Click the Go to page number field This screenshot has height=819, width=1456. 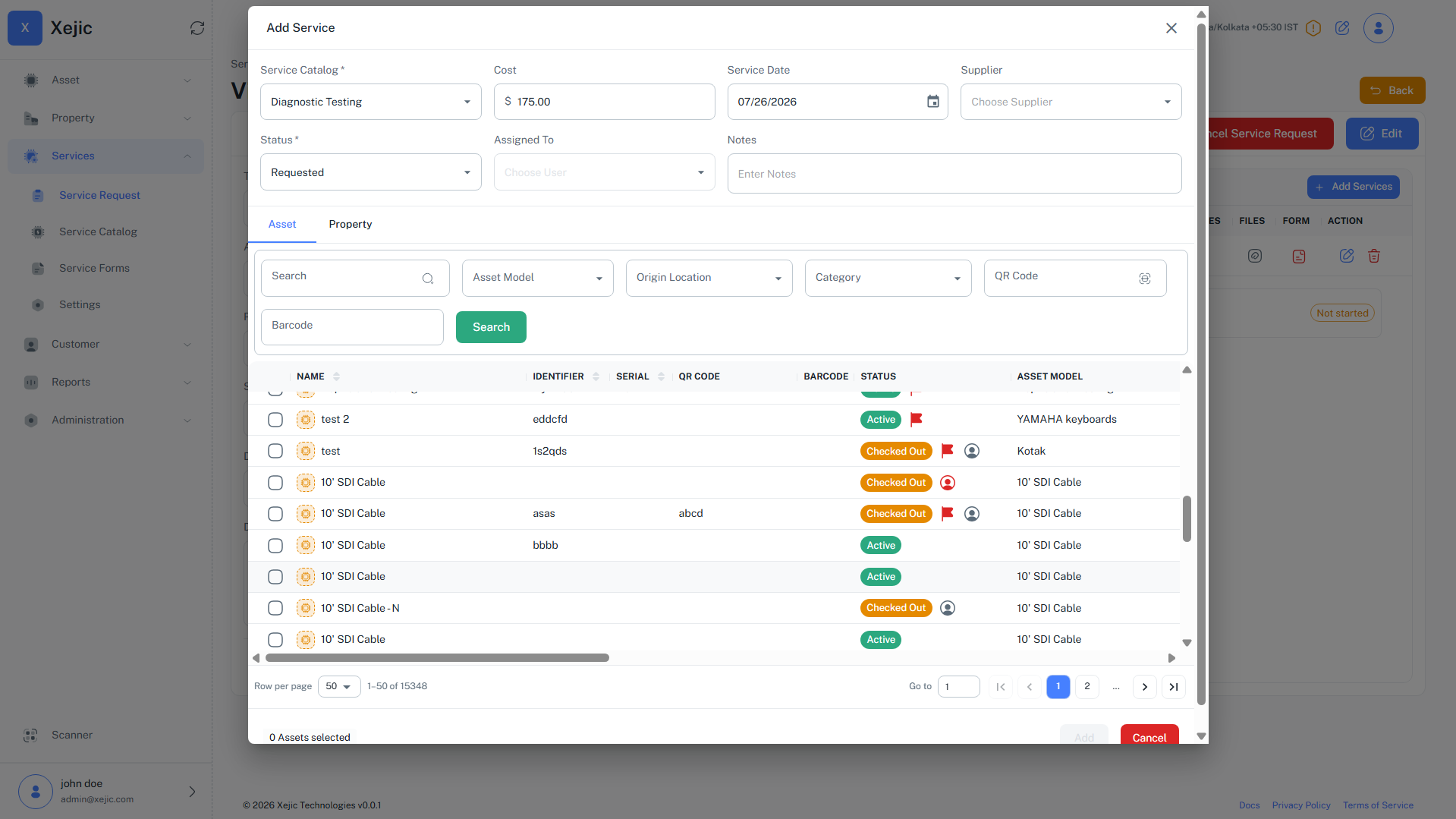959,687
